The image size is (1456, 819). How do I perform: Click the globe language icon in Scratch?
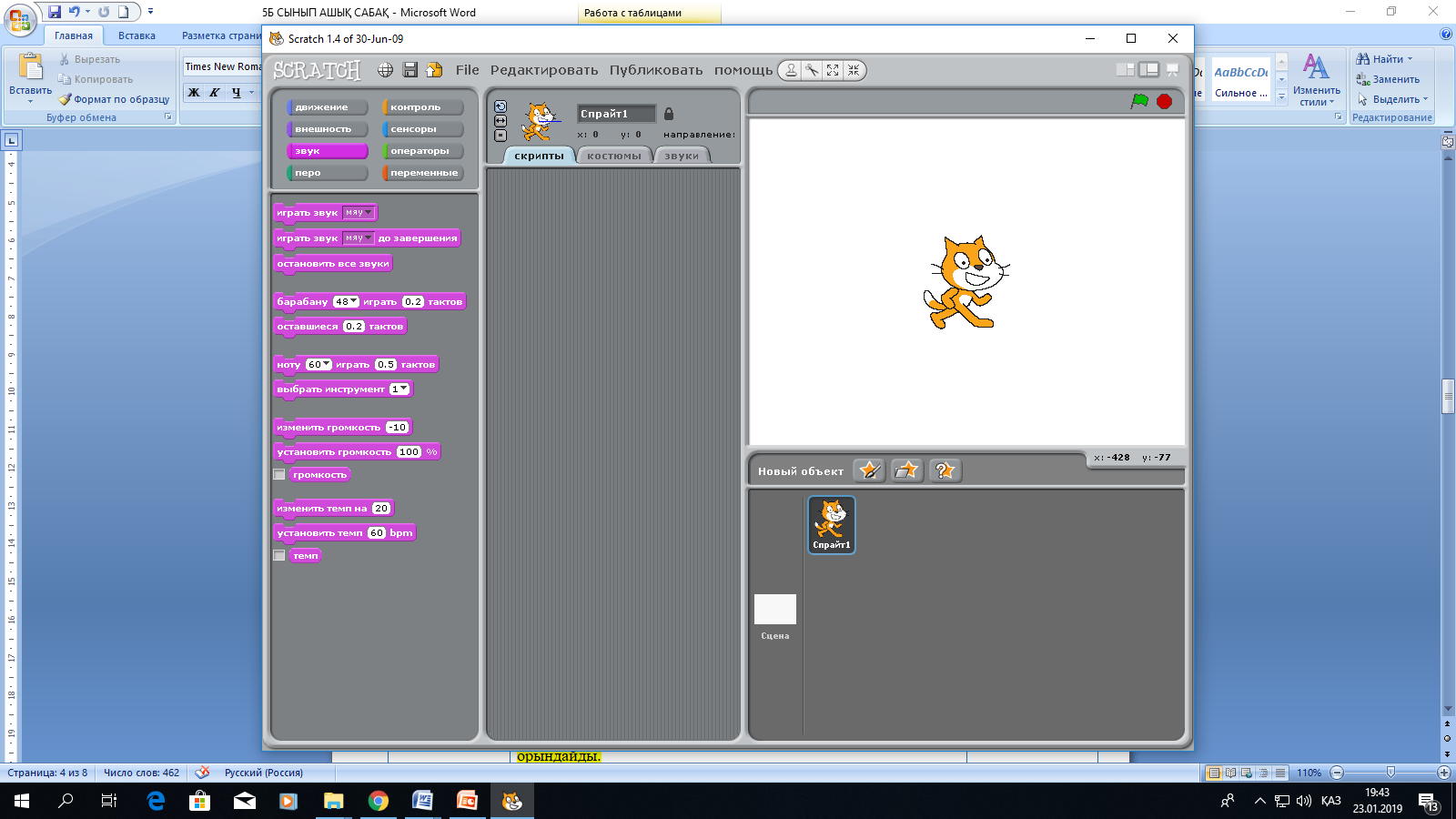(386, 70)
